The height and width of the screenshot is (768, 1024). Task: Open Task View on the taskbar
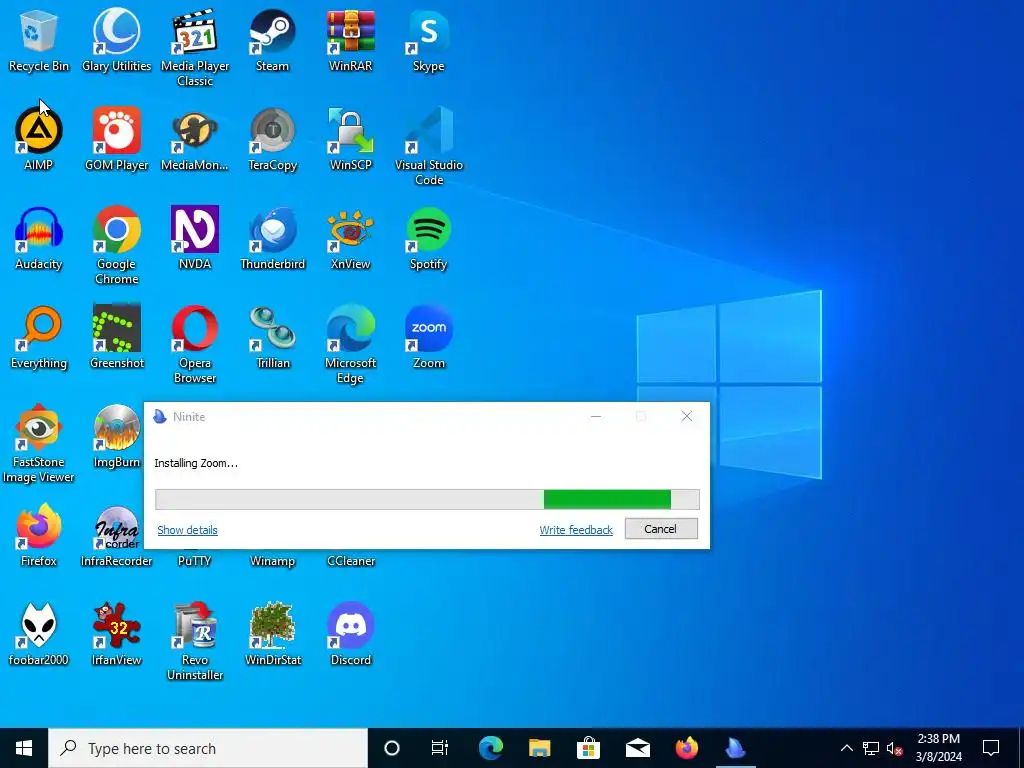(440, 748)
